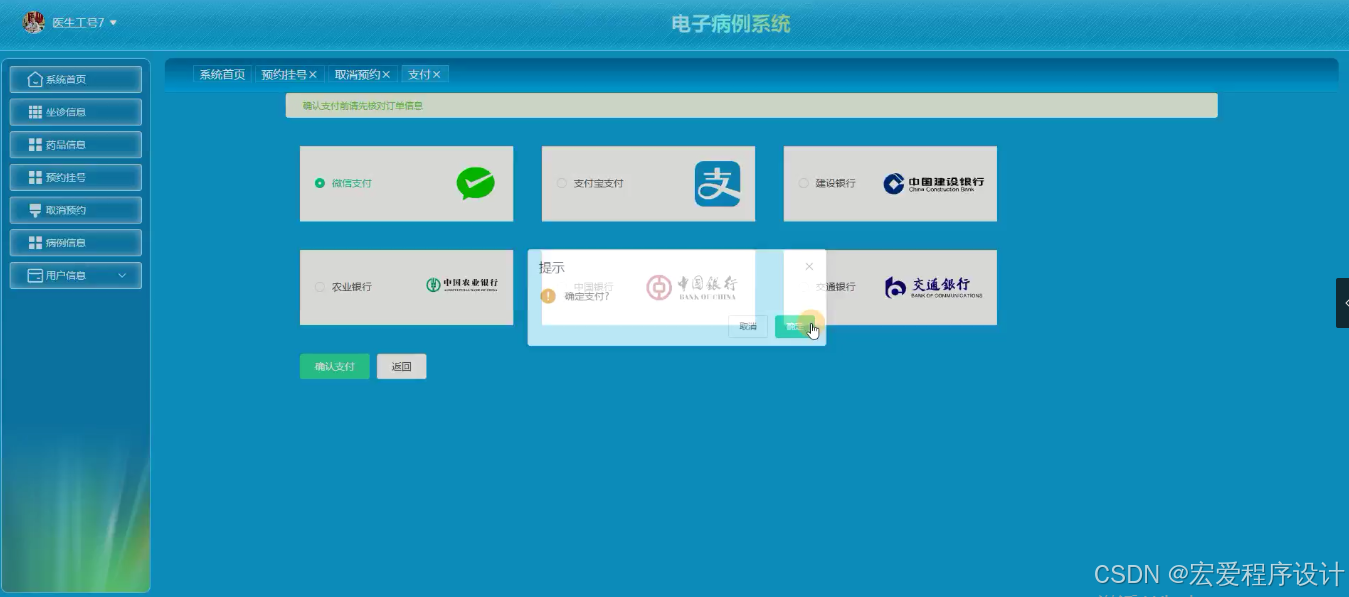Open 预约挂号 in the sidebar
Screen dimensions: 1349x597
[76, 178]
